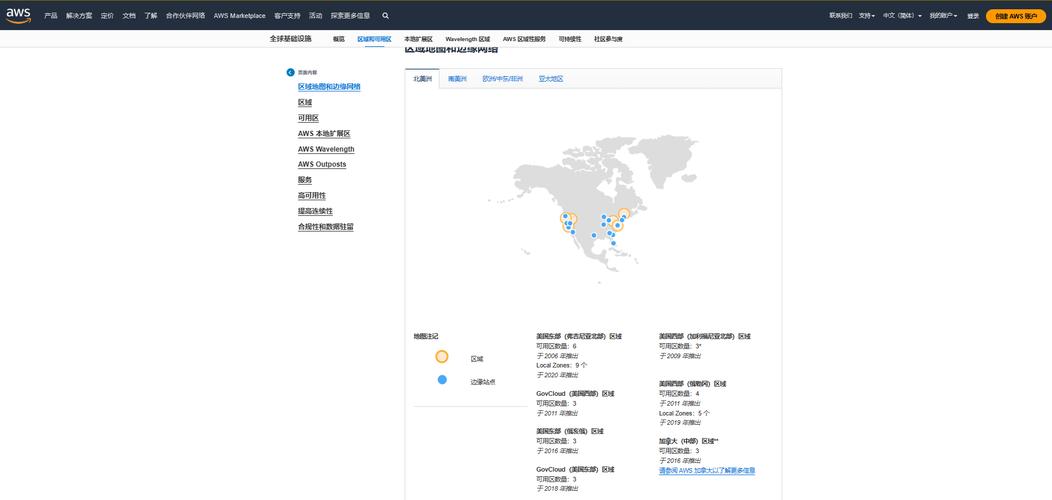Click the 地图注记 legend title

426,336
